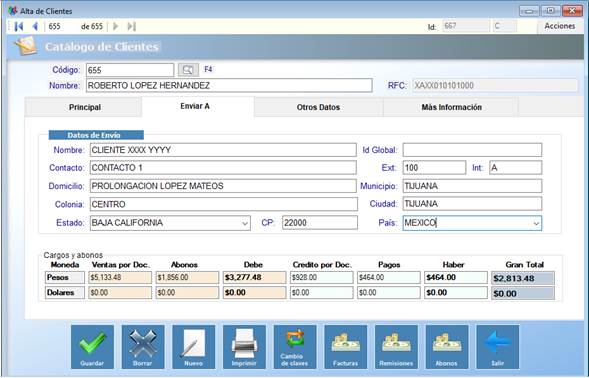
Task: Click the Municipio field
Action: [x=472, y=186]
